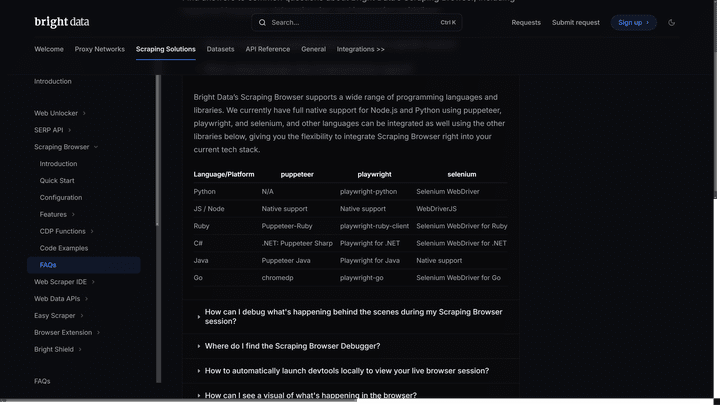Click the Puppeteer Java cell
This screenshot has height=405, width=720.
[x=286, y=260]
